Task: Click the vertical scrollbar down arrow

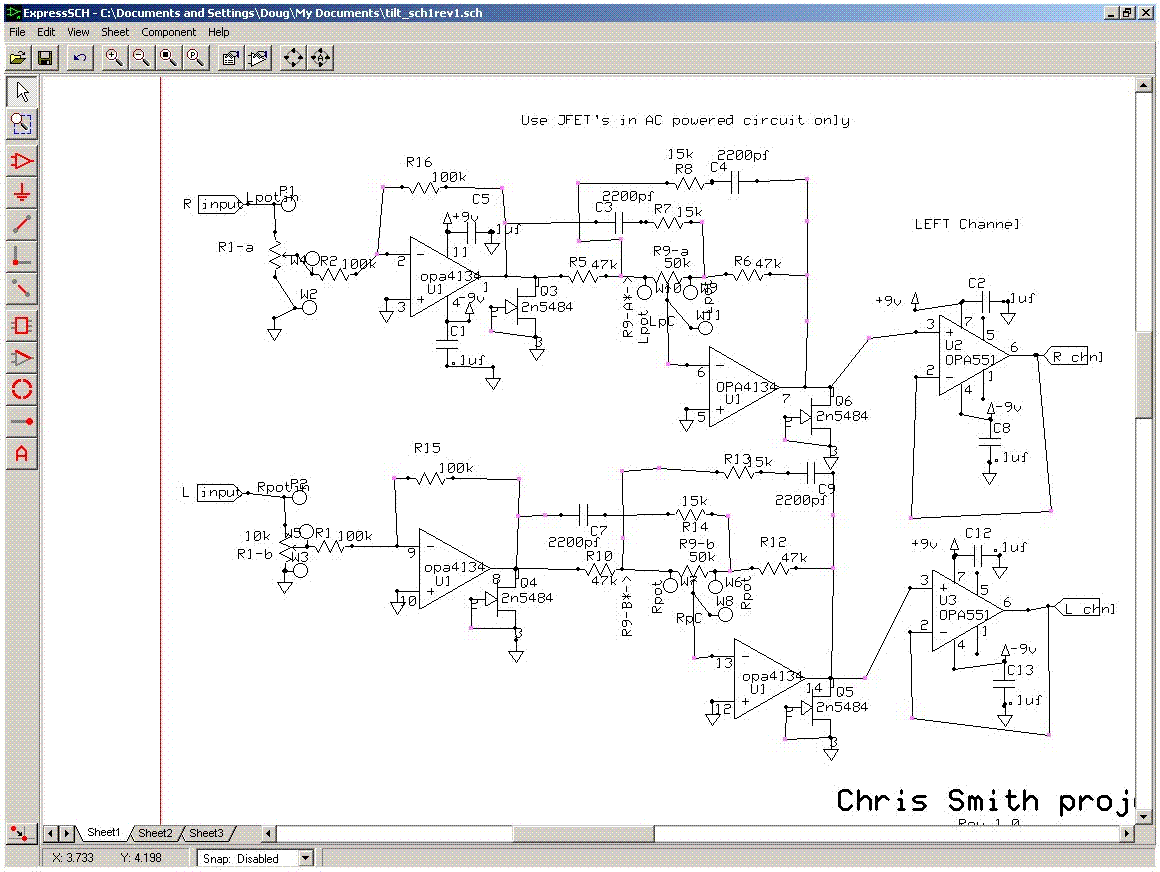Action: [x=1144, y=817]
